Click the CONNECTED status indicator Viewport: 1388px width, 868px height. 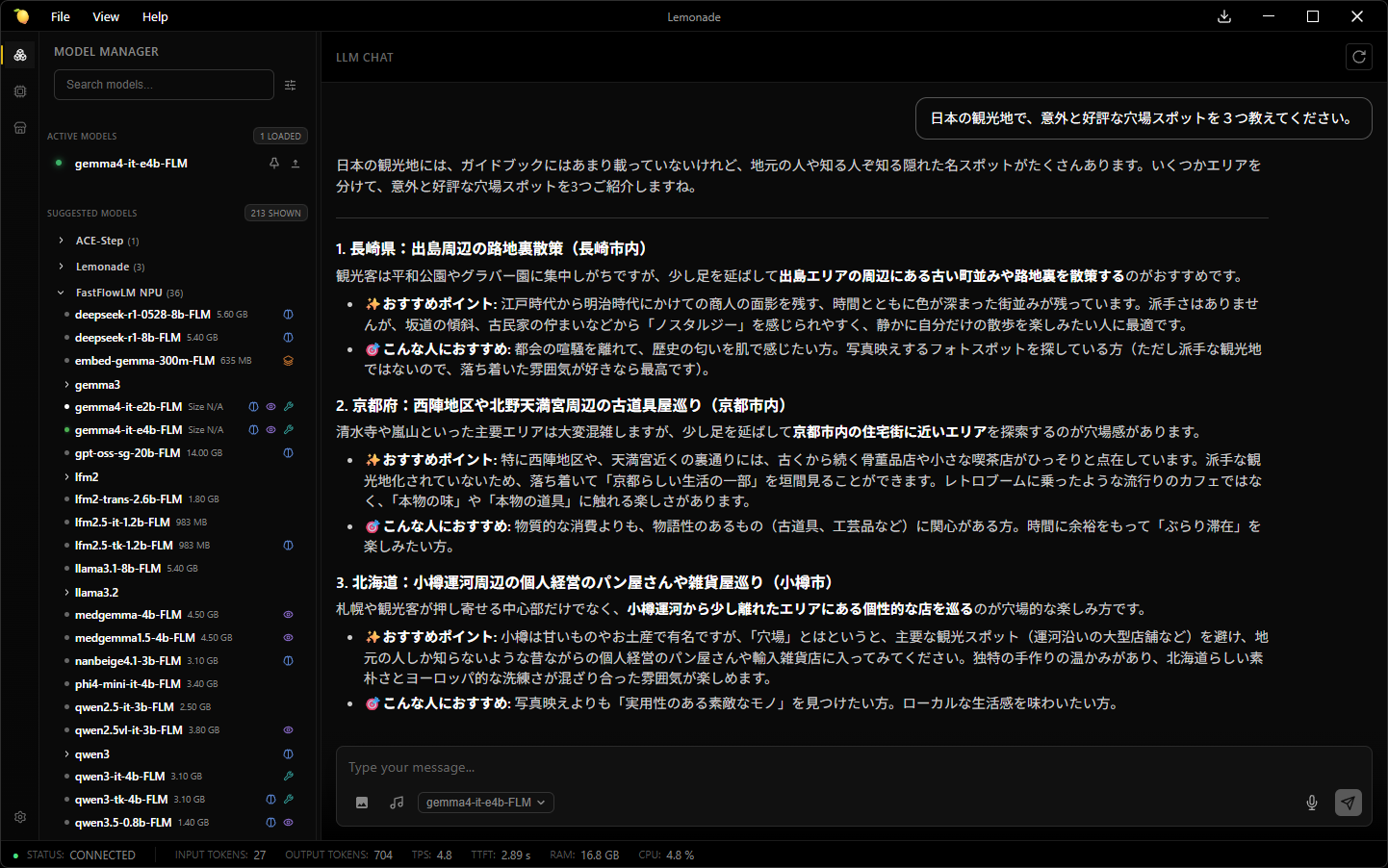click(x=74, y=855)
